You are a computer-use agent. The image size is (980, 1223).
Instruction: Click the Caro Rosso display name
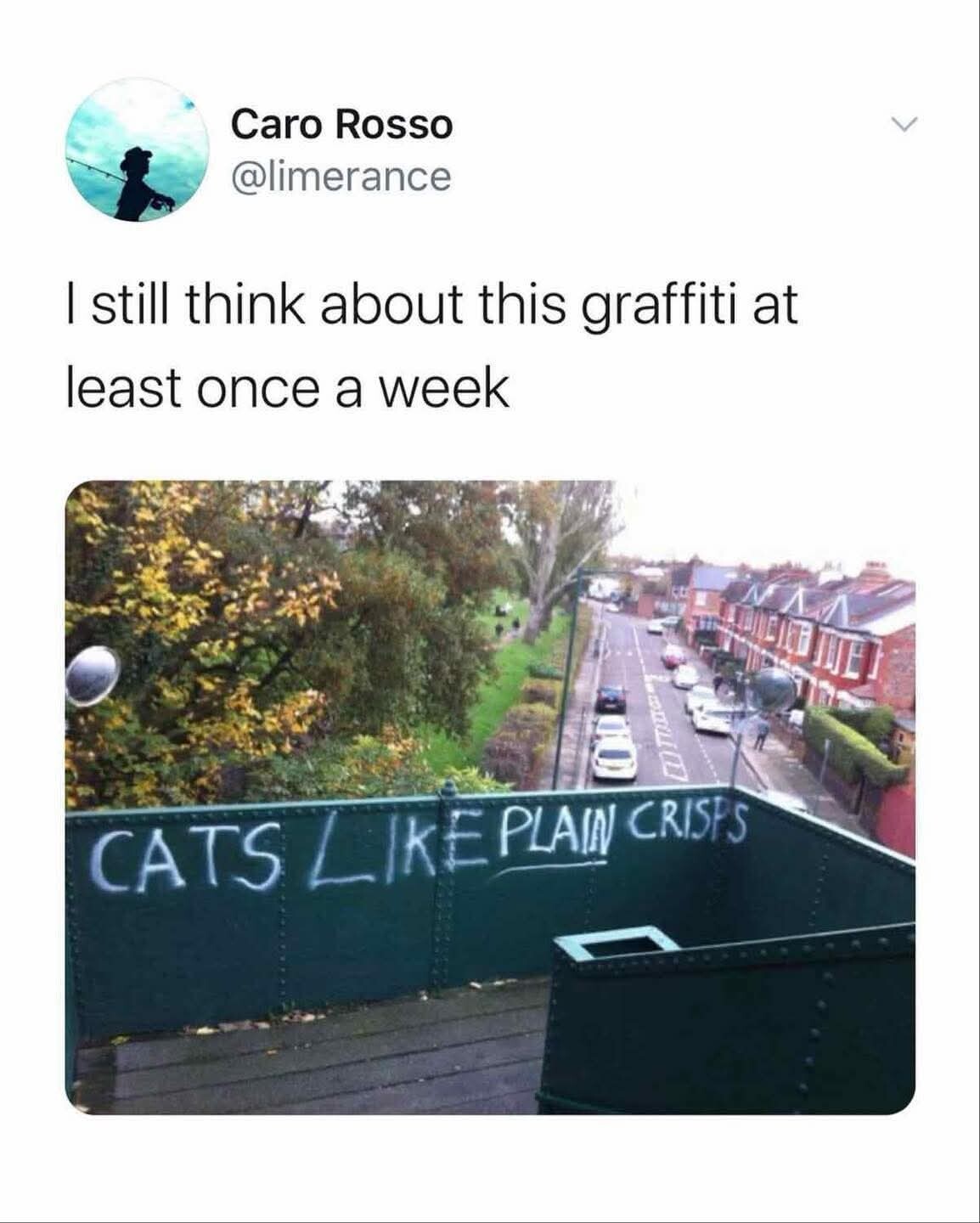[x=342, y=125]
